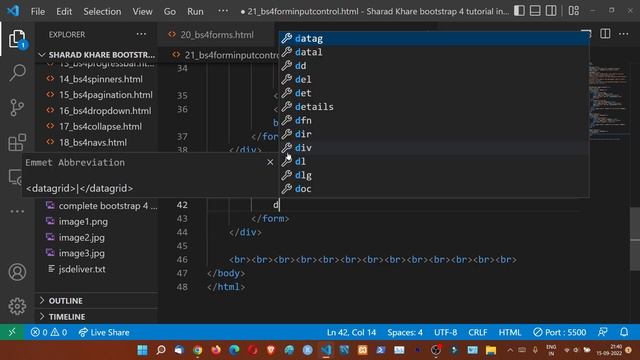Select the datal suggestion
640x360 pixels.
(433, 52)
